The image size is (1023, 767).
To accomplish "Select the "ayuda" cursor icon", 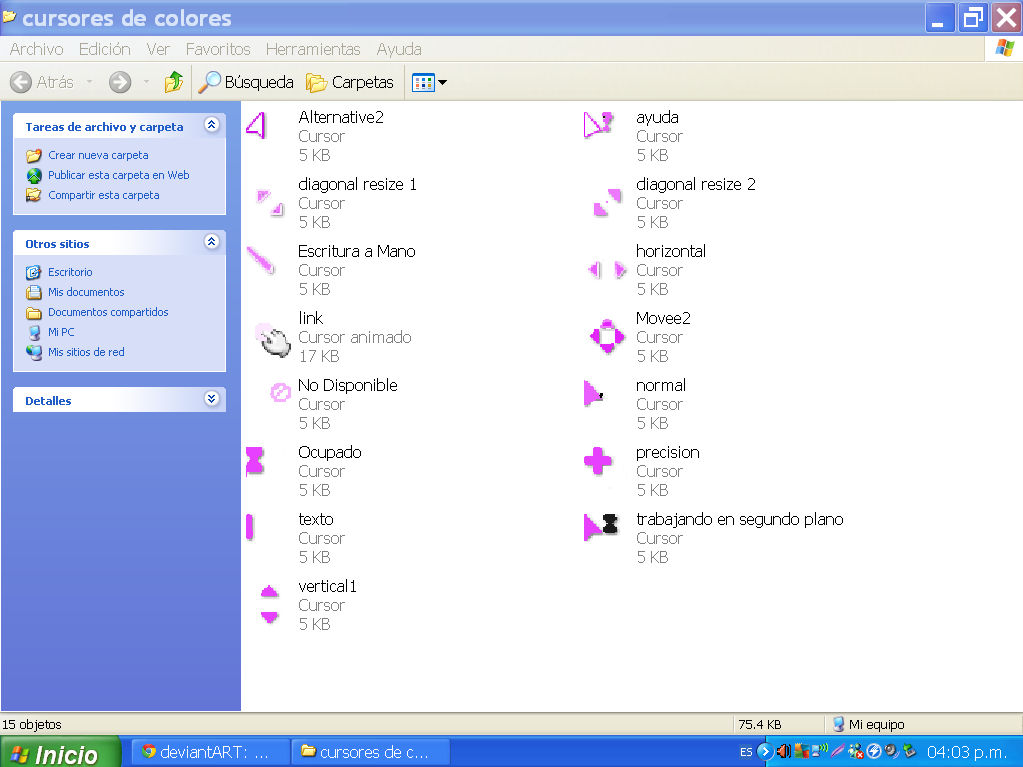I will click(597, 124).
